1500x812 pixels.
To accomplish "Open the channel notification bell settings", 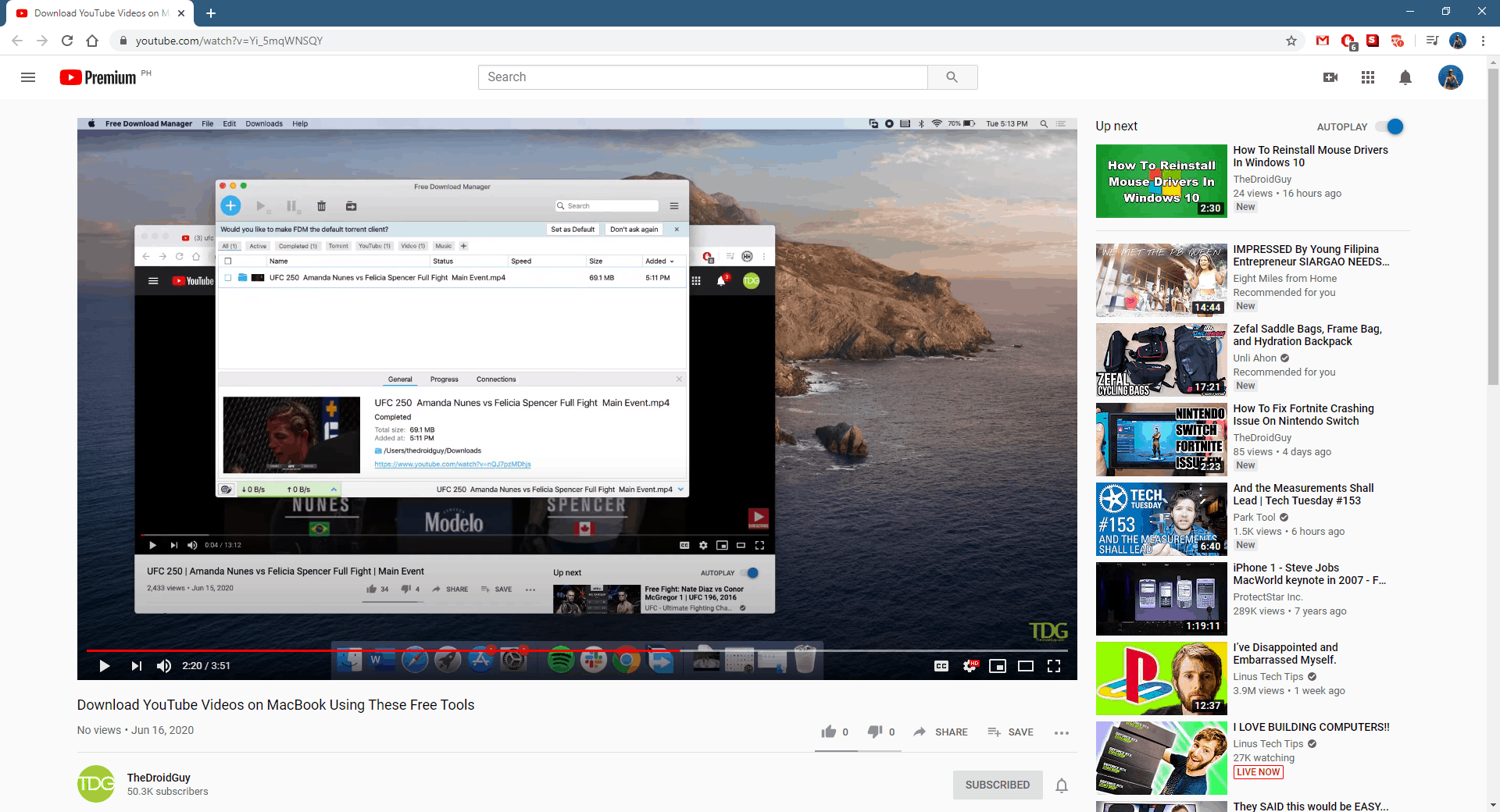I will pos(1062,785).
